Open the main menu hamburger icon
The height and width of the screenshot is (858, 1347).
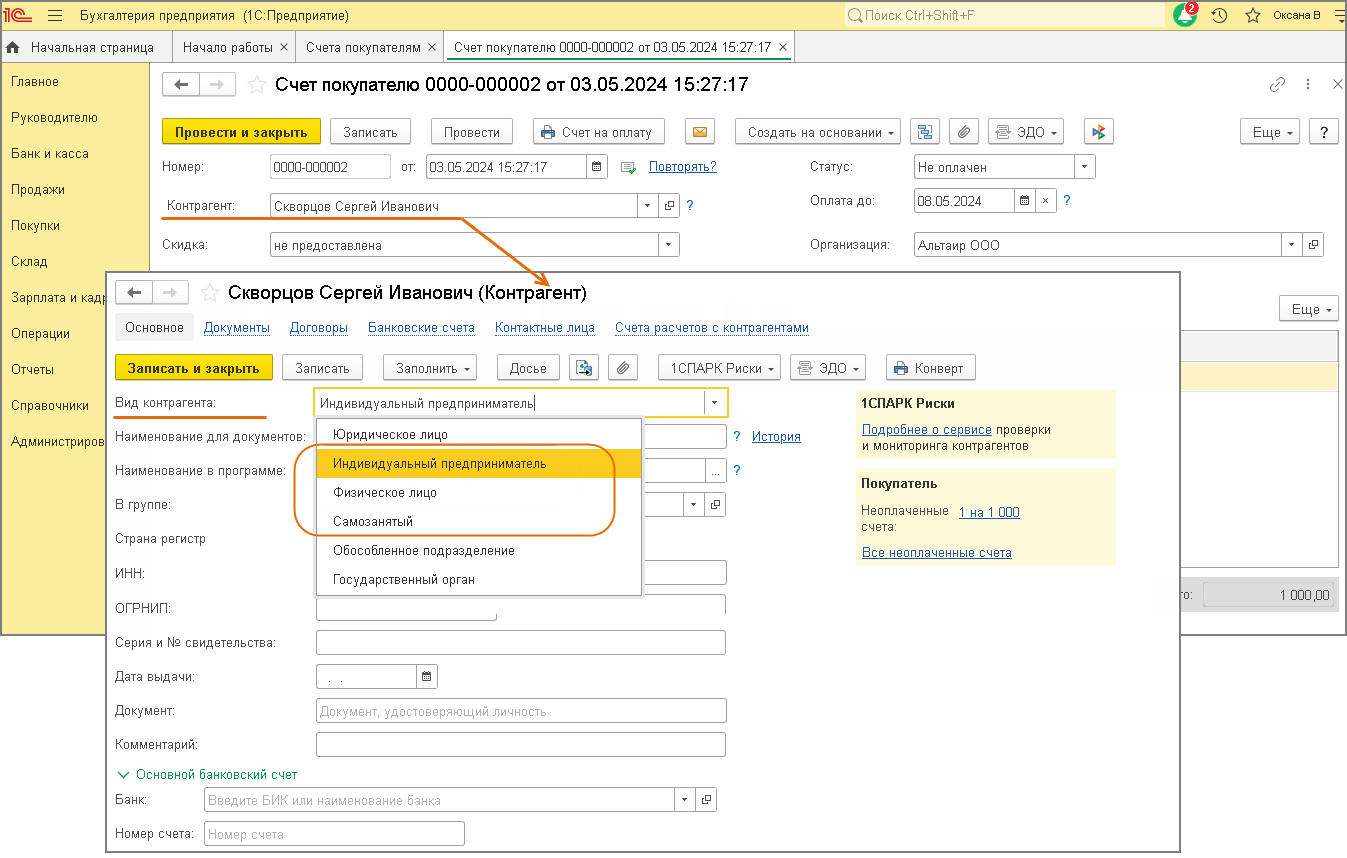click(x=55, y=16)
